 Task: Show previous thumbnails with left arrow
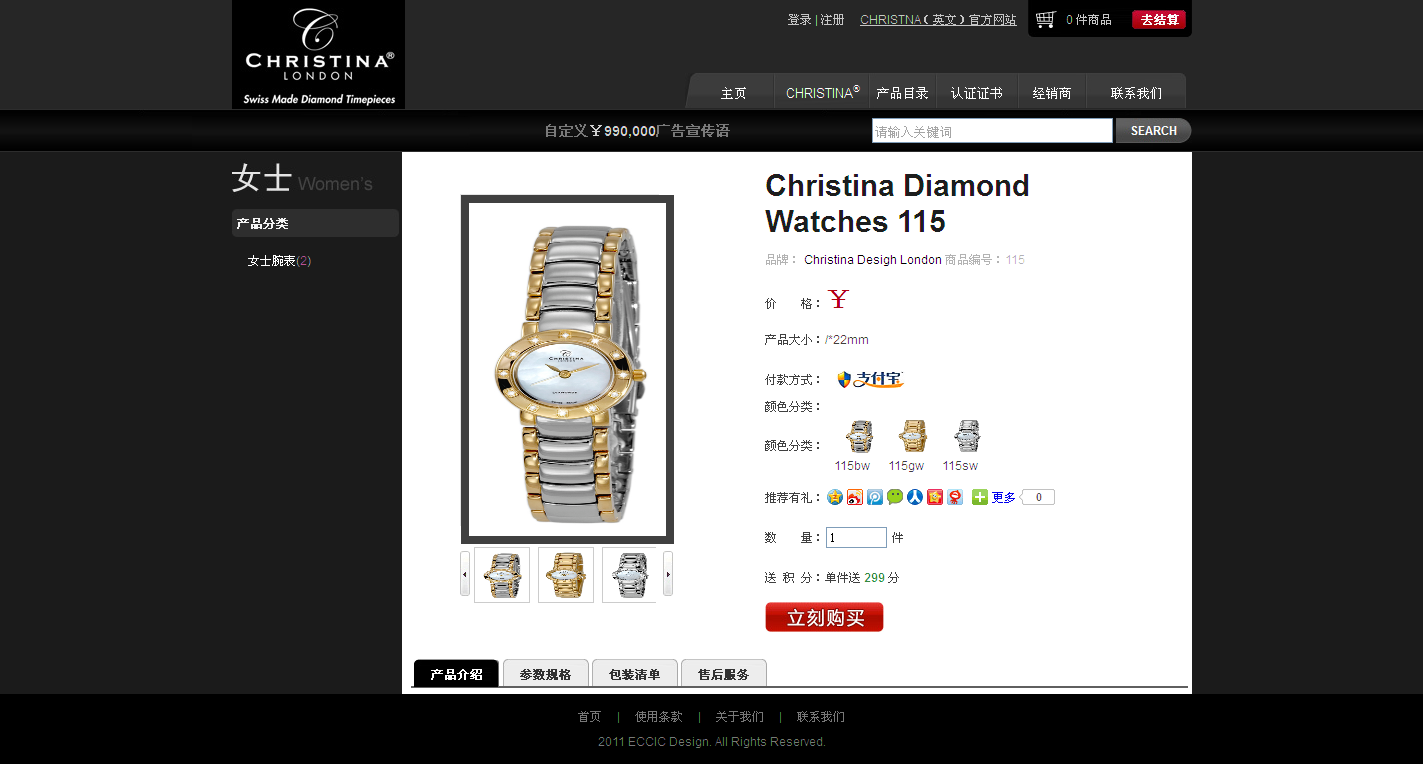click(465, 574)
